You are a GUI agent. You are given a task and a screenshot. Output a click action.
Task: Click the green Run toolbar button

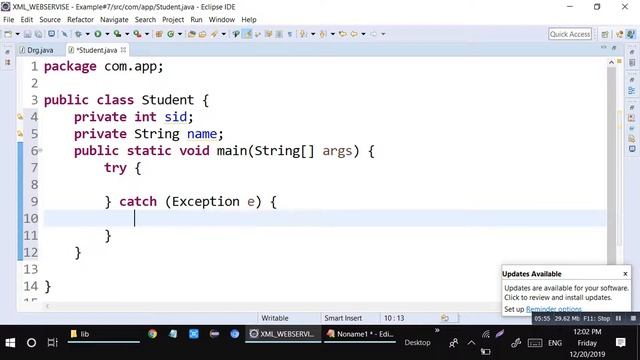(x=98, y=34)
